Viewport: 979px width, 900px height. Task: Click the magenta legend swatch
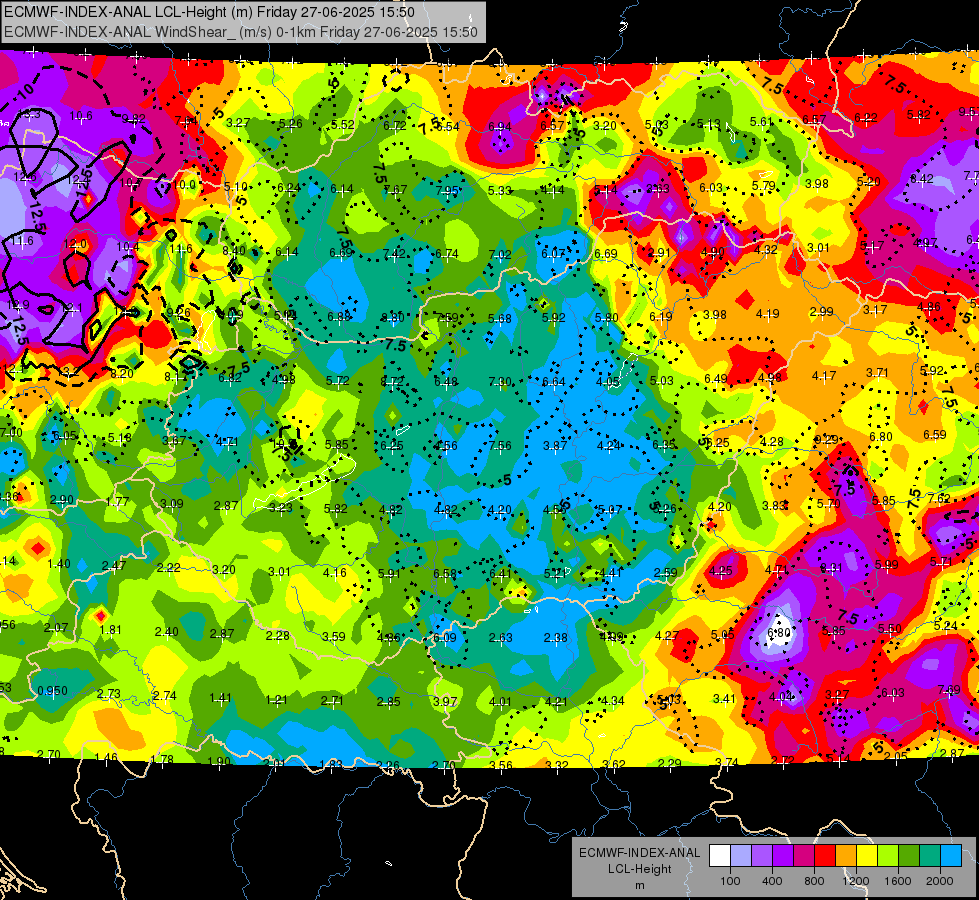pyautogui.click(x=804, y=856)
